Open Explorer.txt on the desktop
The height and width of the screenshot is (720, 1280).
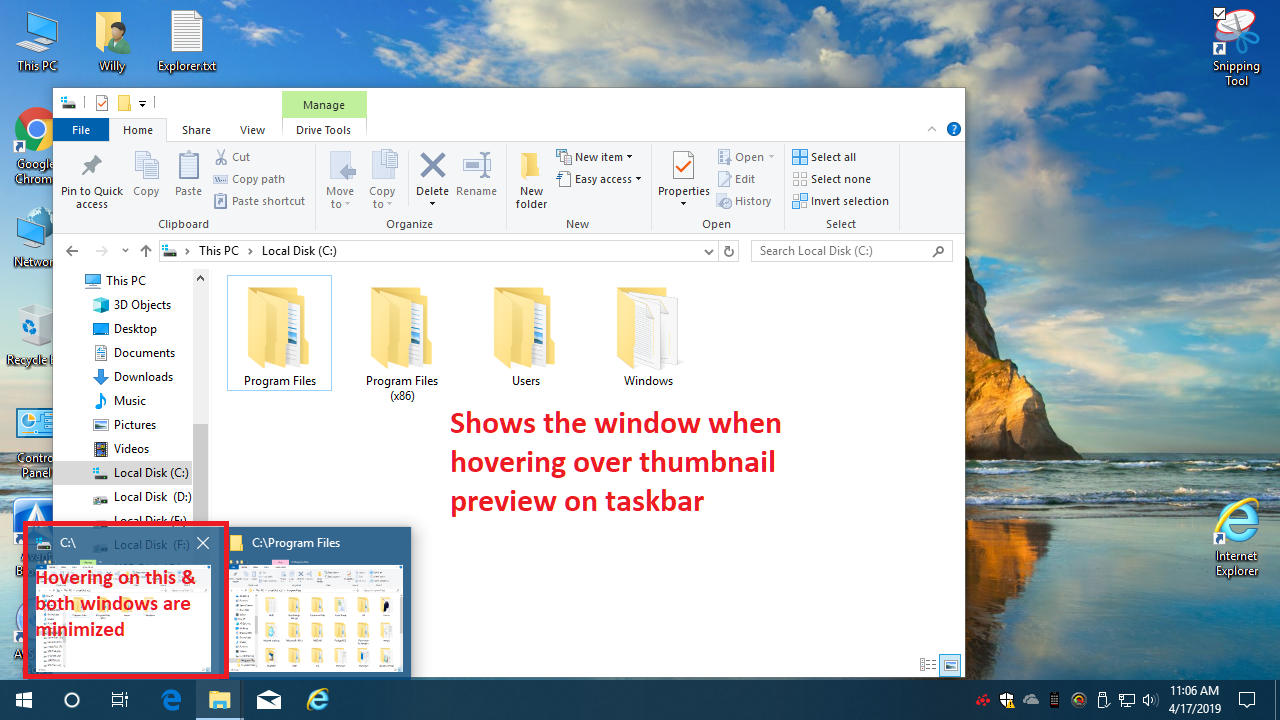pos(187,42)
